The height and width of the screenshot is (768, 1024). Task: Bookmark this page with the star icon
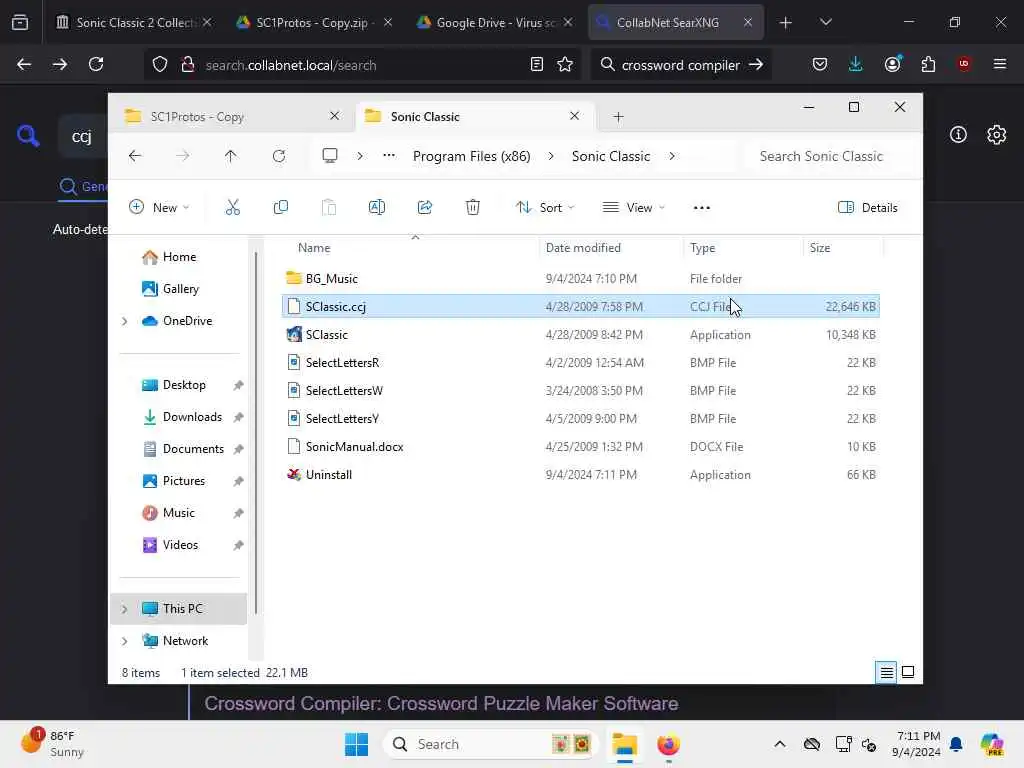[x=565, y=64]
